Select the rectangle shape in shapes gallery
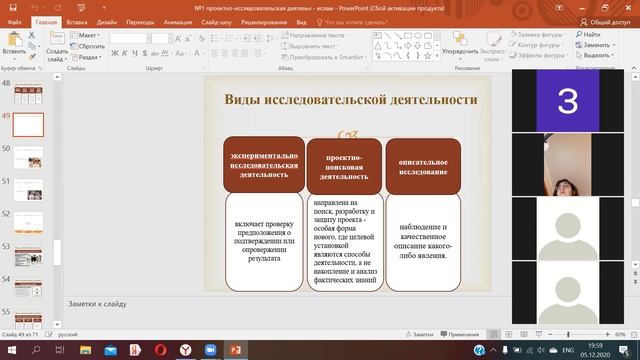 (x=408, y=36)
